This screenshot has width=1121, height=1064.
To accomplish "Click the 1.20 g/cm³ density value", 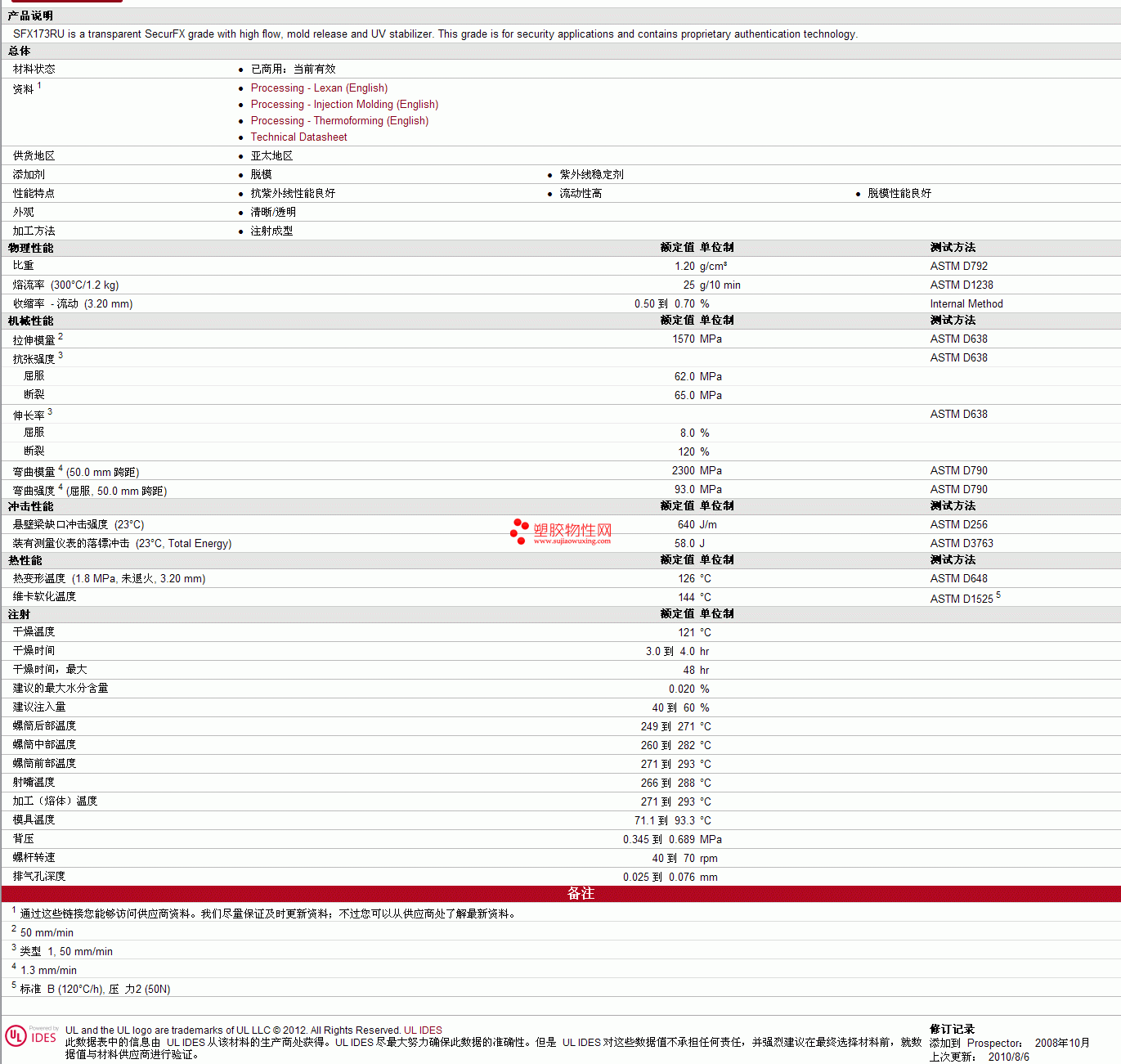I will point(701,267).
